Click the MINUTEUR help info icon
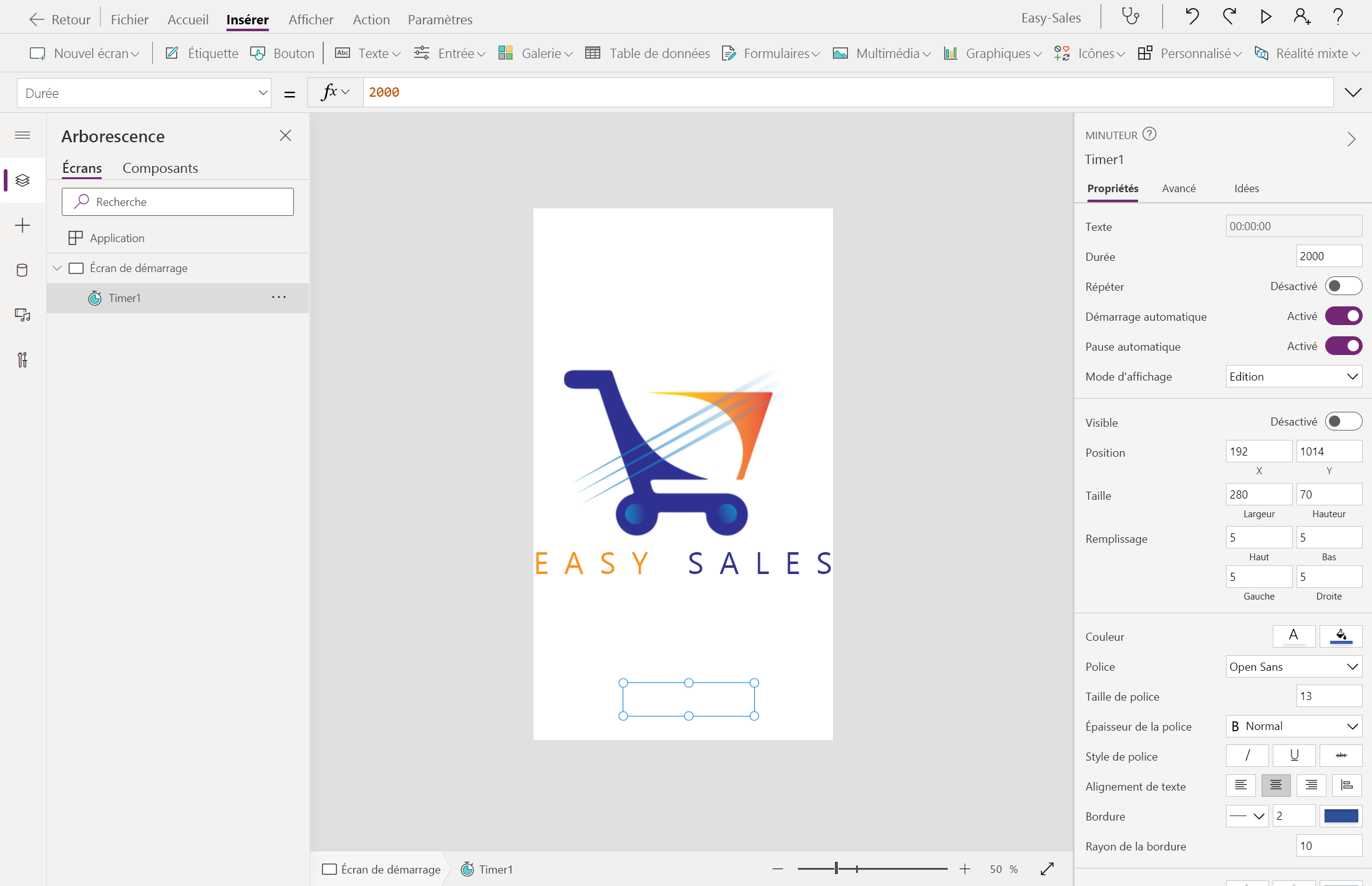The height and width of the screenshot is (886, 1372). pyautogui.click(x=1149, y=134)
